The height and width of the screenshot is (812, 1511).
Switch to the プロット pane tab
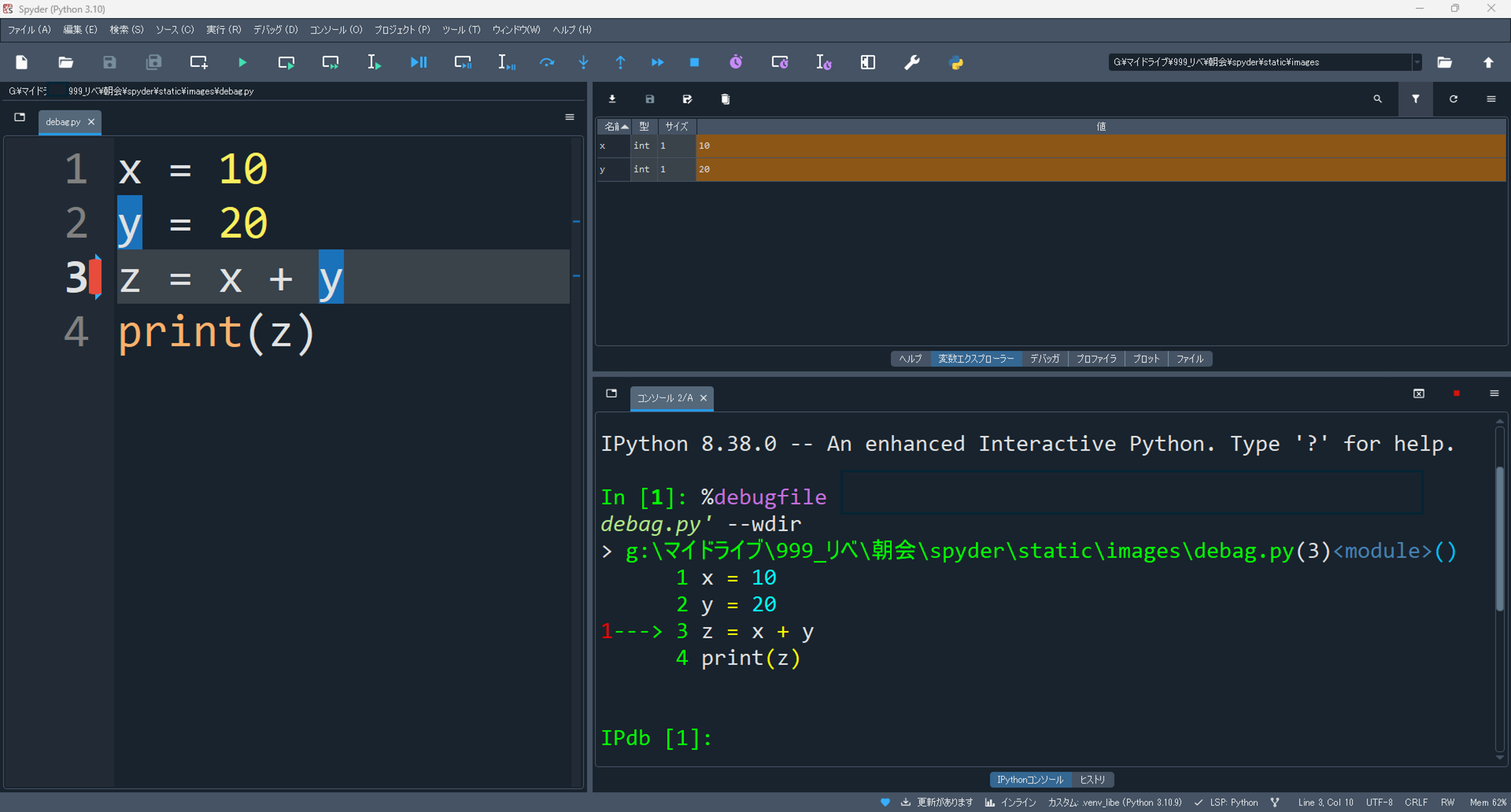tap(1146, 359)
